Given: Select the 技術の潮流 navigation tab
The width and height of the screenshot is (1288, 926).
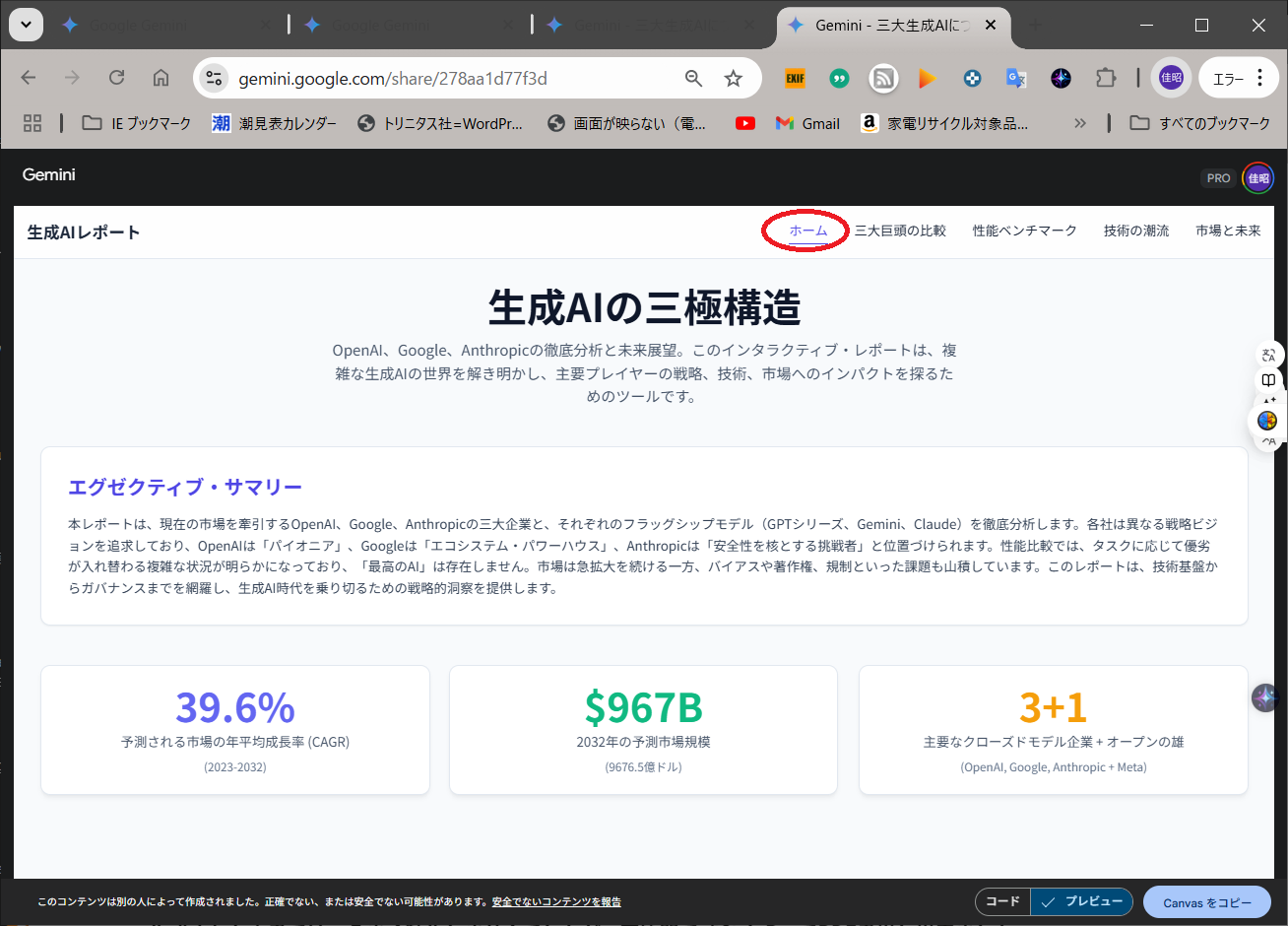Looking at the screenshot, I should [x=1136, y=231].
